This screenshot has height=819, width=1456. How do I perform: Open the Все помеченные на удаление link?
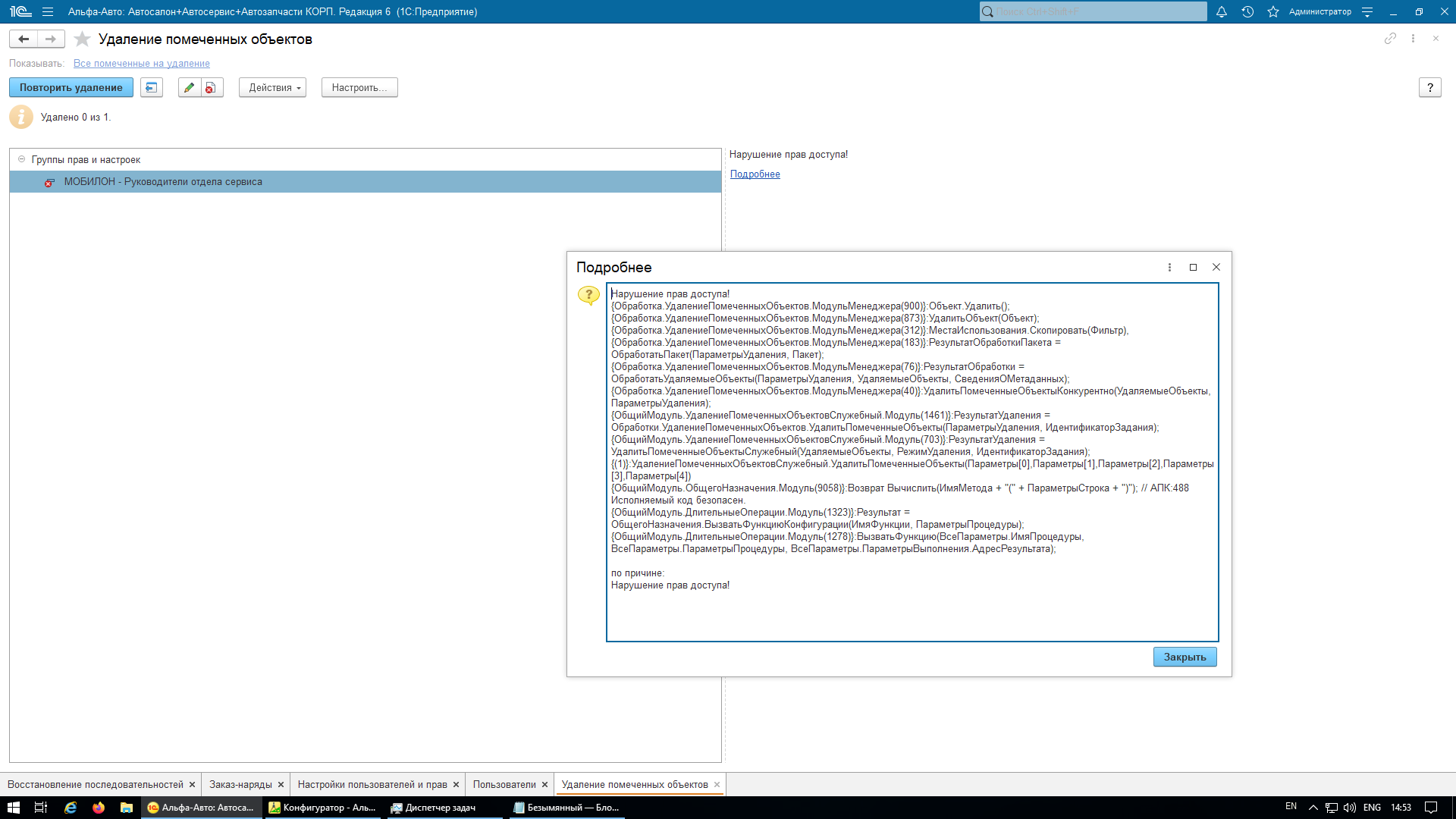(x=142, y=64)
